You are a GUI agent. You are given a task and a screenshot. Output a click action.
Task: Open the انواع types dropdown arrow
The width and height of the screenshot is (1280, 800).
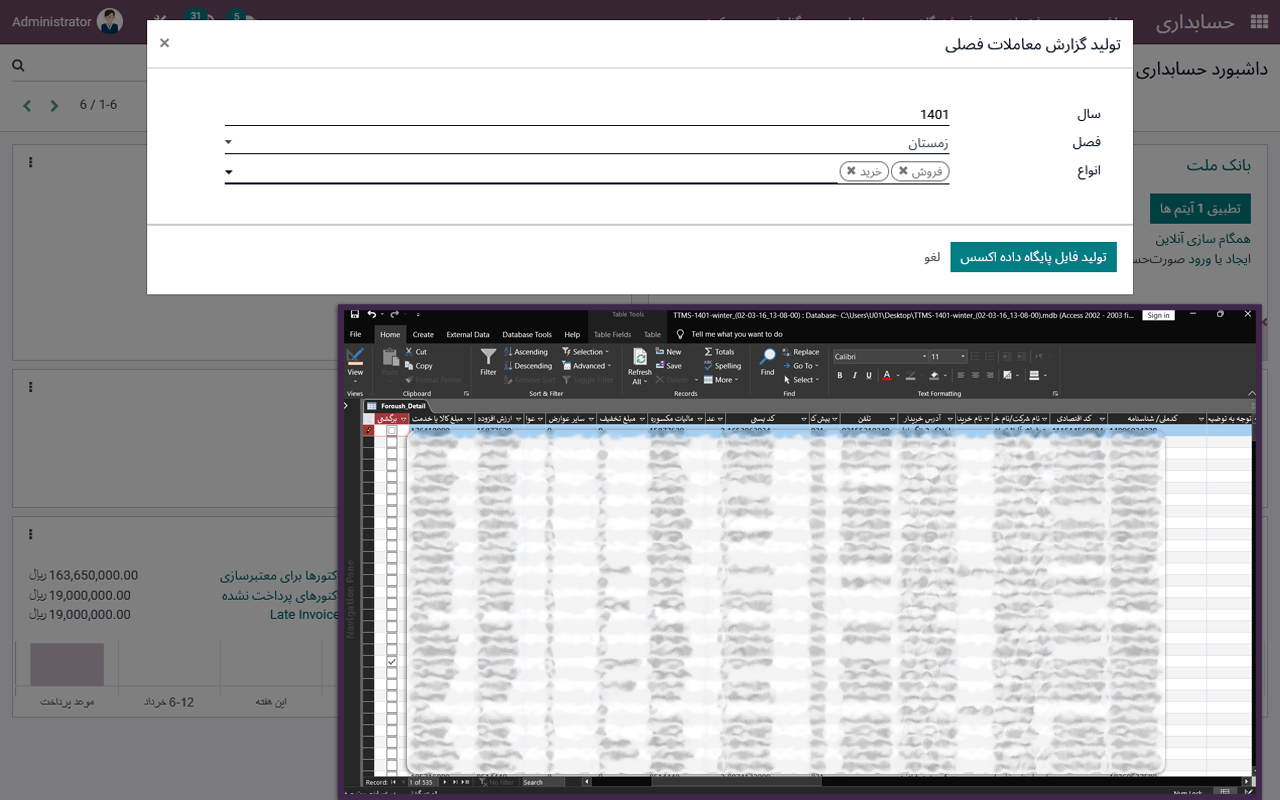(x=229, y=171)
